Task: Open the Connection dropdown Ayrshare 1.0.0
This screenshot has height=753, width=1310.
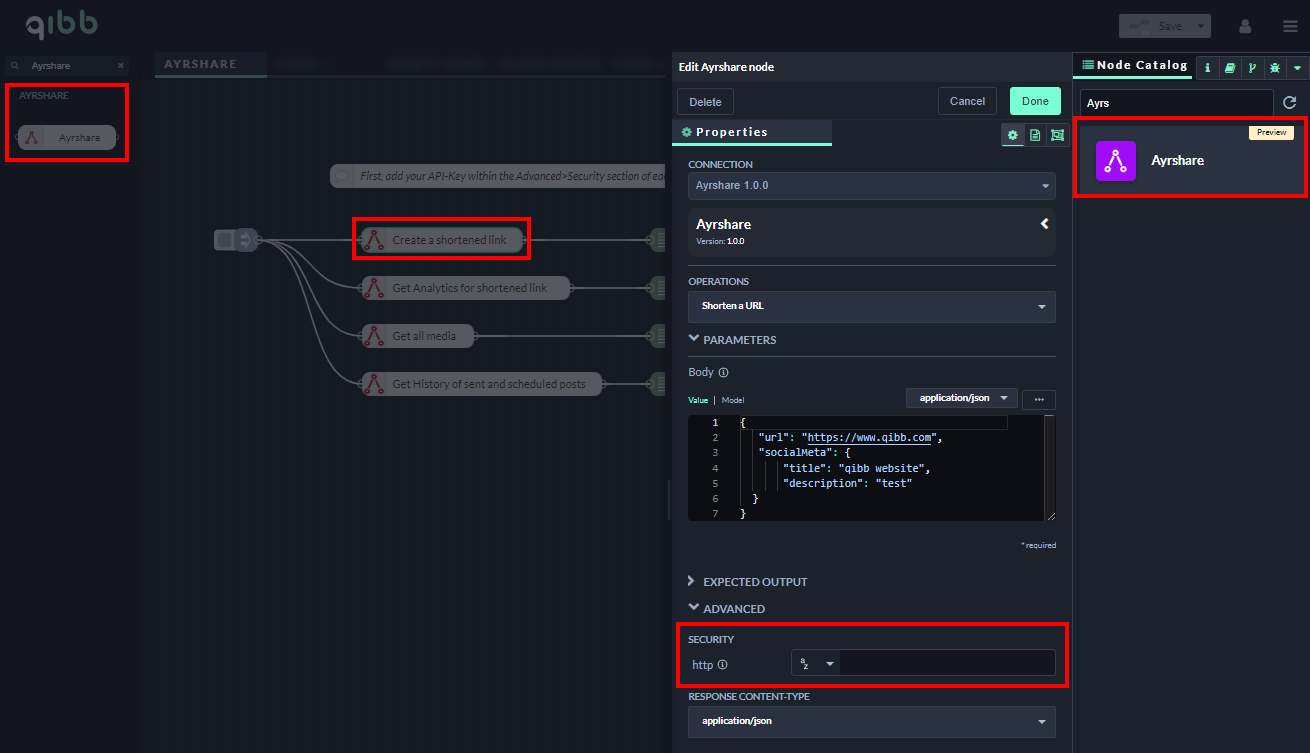Action: [x=871, y=185]
